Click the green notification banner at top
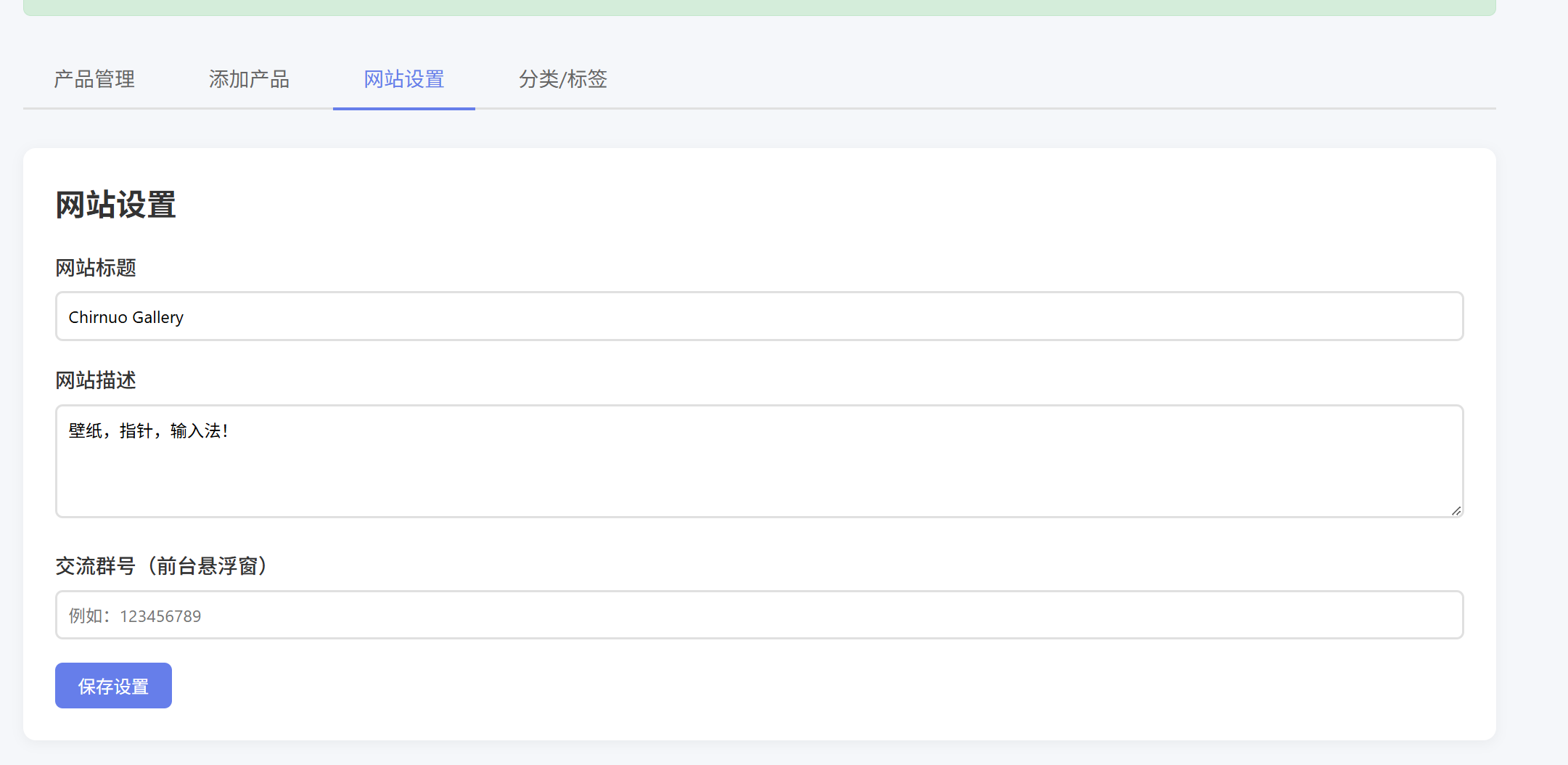This screenshot has width=1568, height=765. [759, 7]
